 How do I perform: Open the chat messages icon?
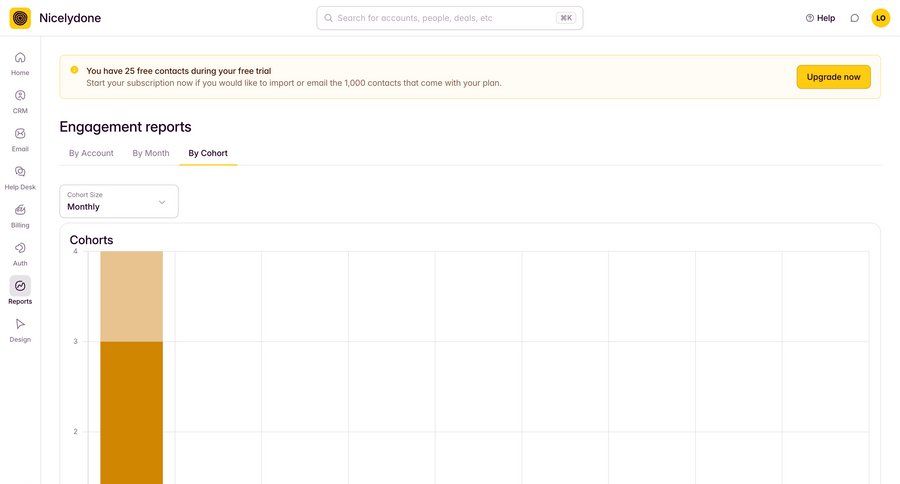(854, 18)
